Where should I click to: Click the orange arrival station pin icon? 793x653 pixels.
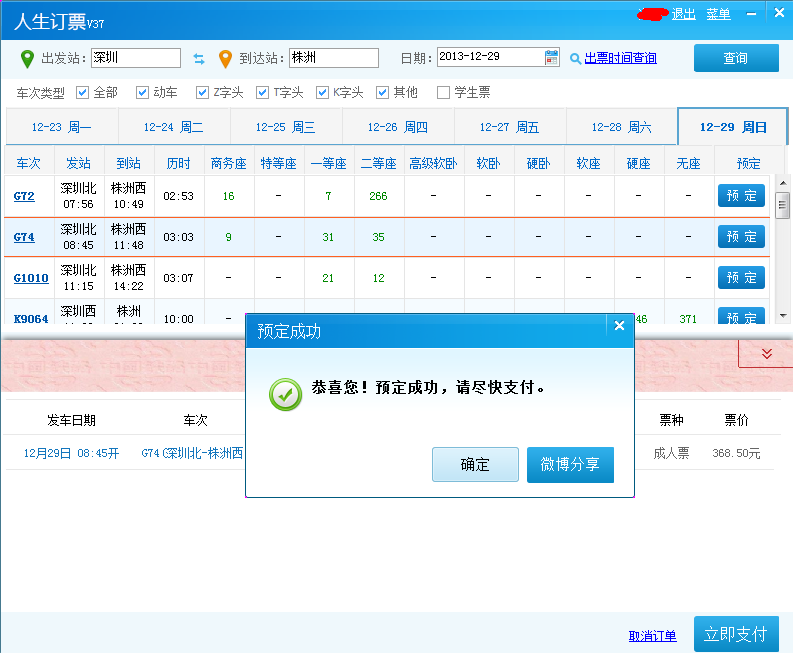pos(225,59)
